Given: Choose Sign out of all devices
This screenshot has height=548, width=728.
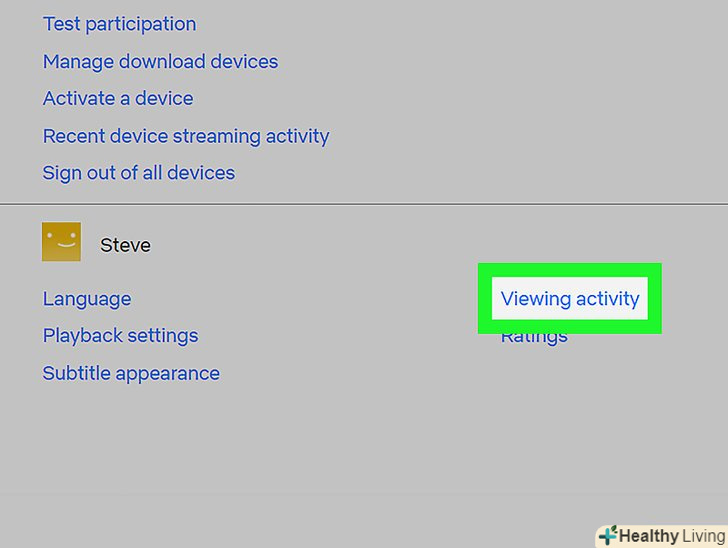Looking at the screenshot, I should (x=138, y=172).
